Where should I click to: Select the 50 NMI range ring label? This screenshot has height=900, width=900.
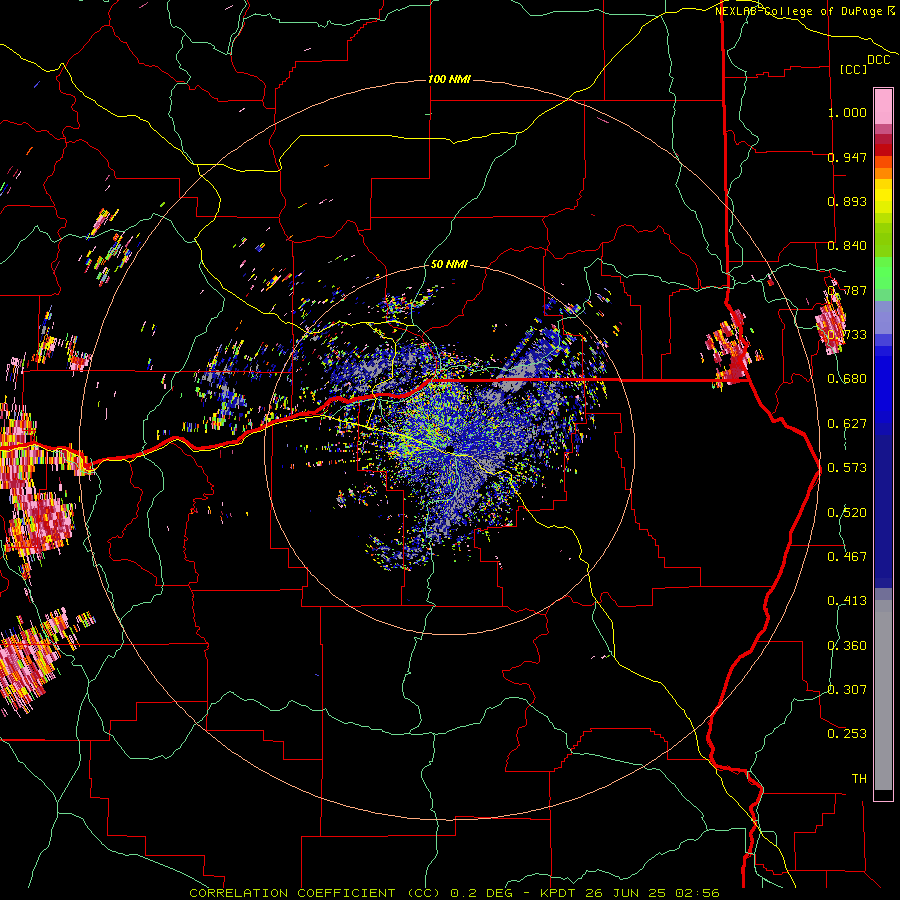pyautogui.click(x=449, y=264)
